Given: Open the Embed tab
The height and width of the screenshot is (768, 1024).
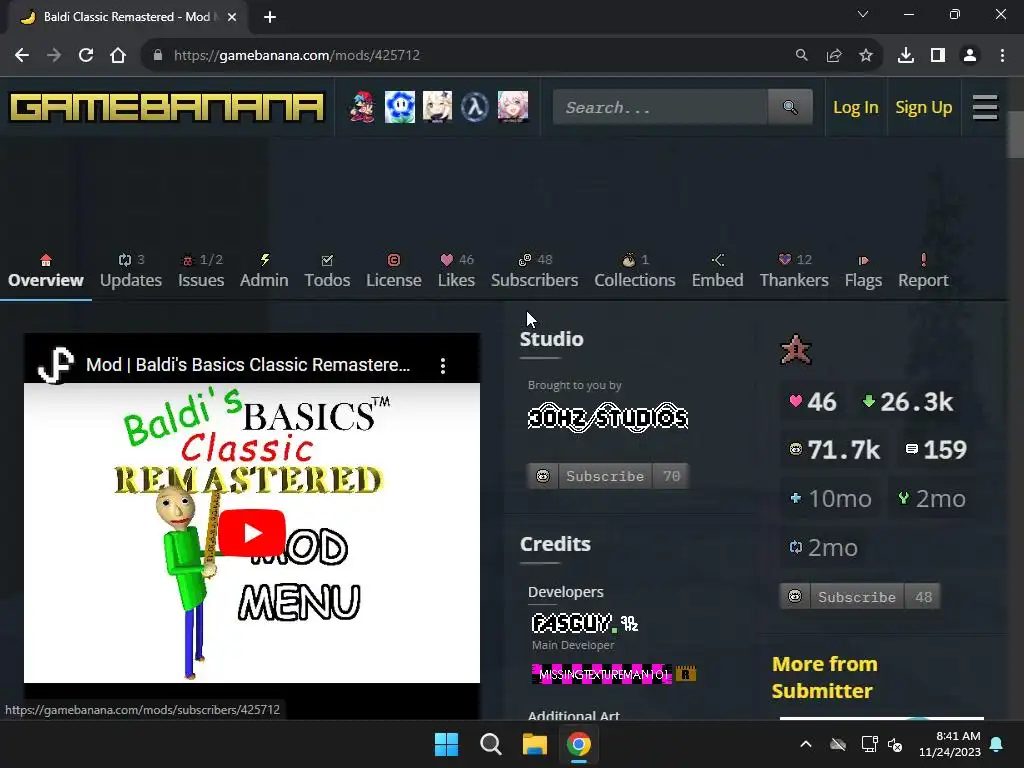Looking at the screenshot, I should [x=718, y=271].
